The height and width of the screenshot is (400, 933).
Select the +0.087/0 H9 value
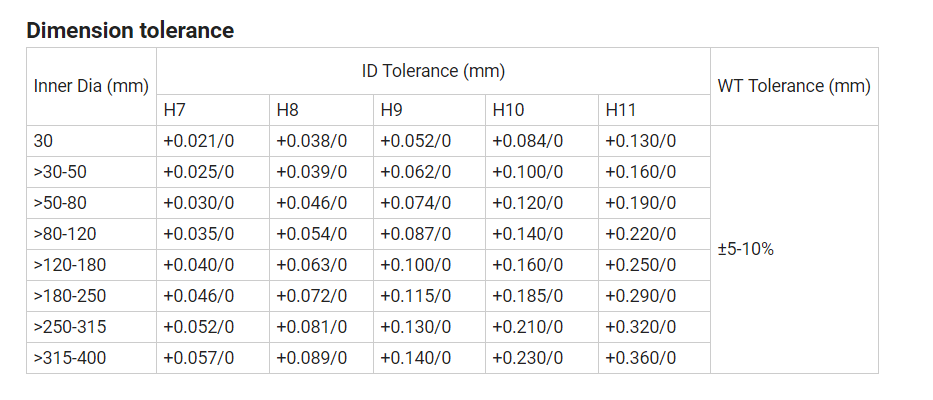tap(416, 234)
